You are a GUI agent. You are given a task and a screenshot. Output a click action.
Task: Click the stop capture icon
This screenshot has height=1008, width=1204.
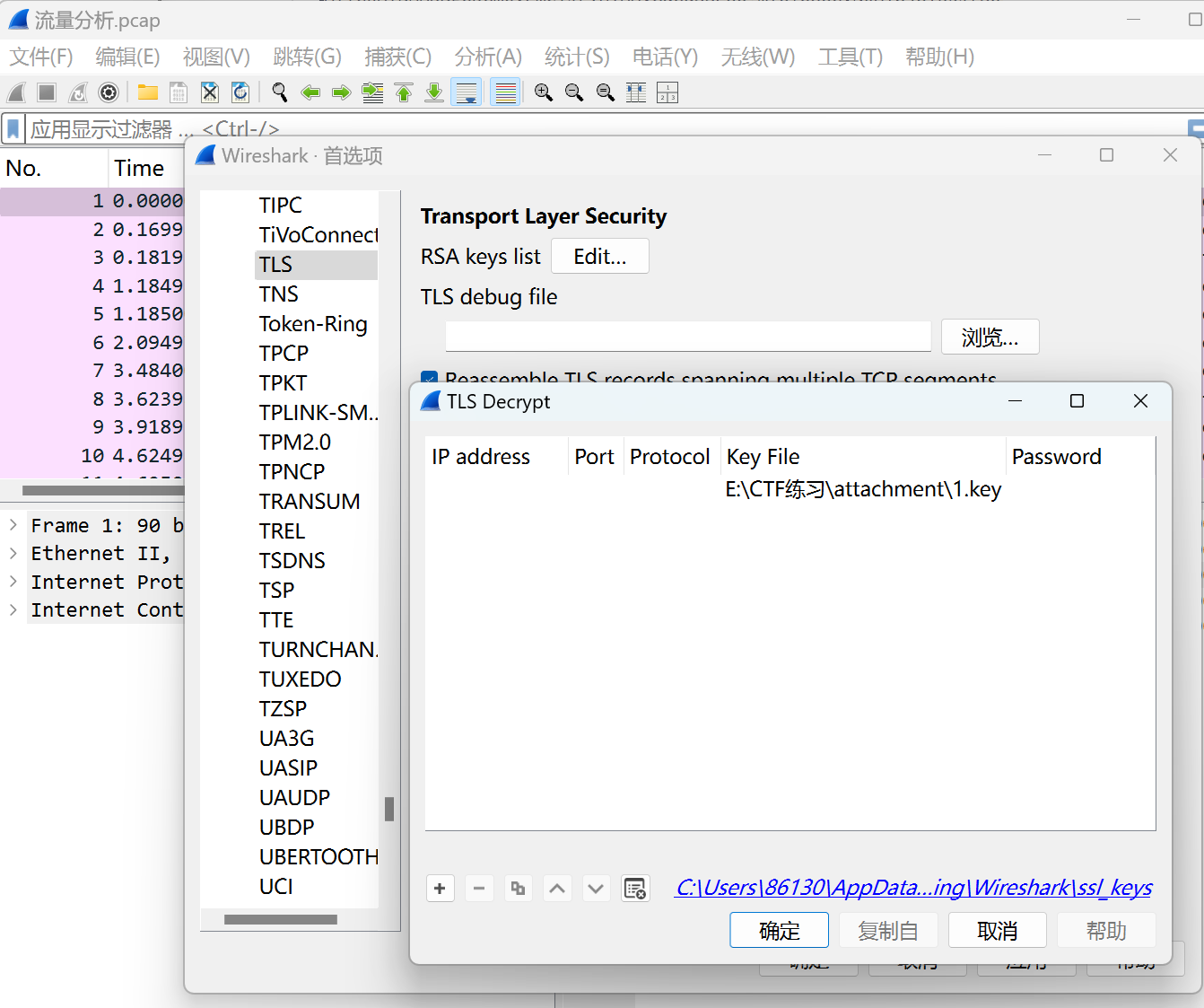tap(45, 92)
